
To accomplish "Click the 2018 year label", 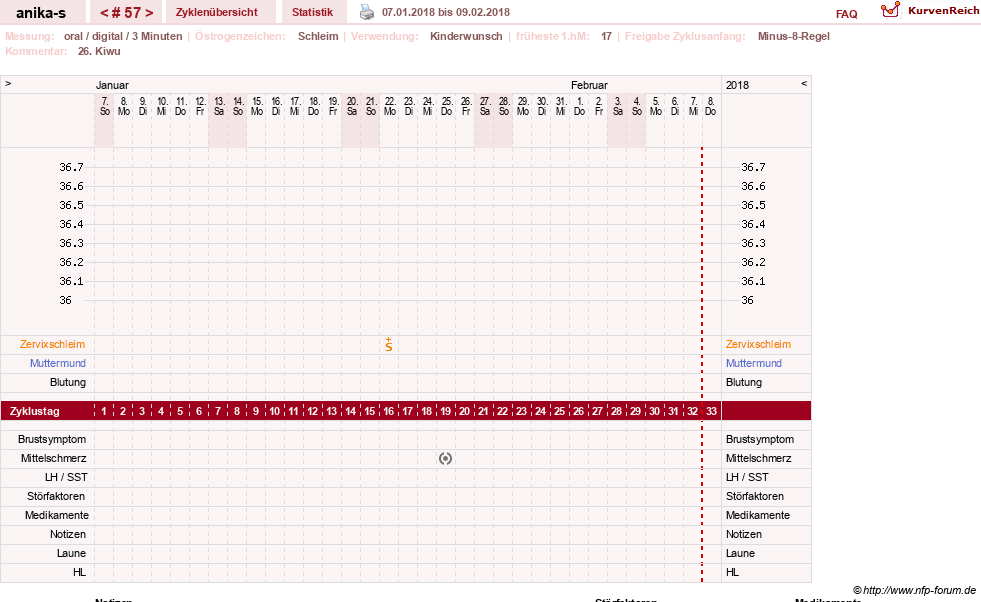I will pyautogui.click(x=737, y=85).
